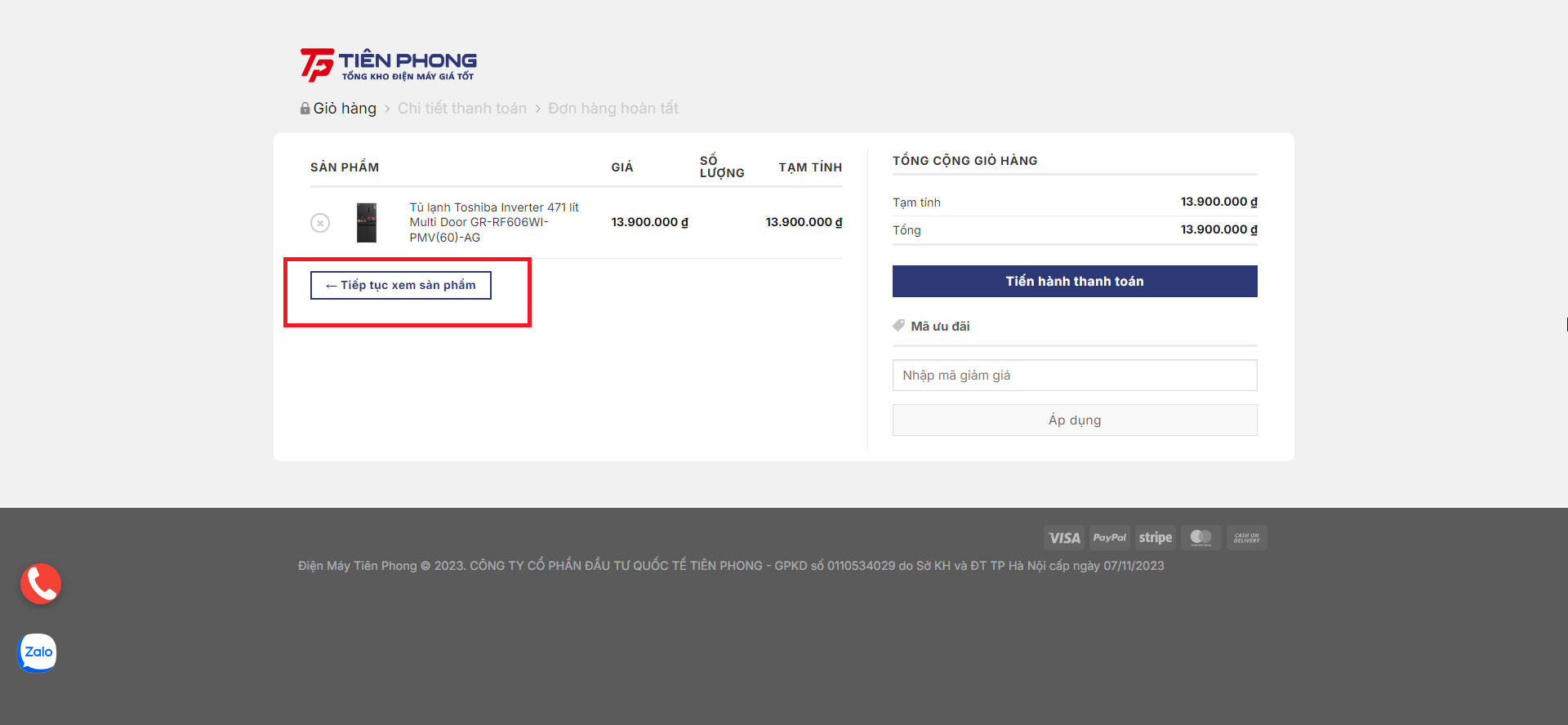Select the Giỏ hàng breadcrumb step
This screenshot has width=1568, height=725.
[345, 109]
